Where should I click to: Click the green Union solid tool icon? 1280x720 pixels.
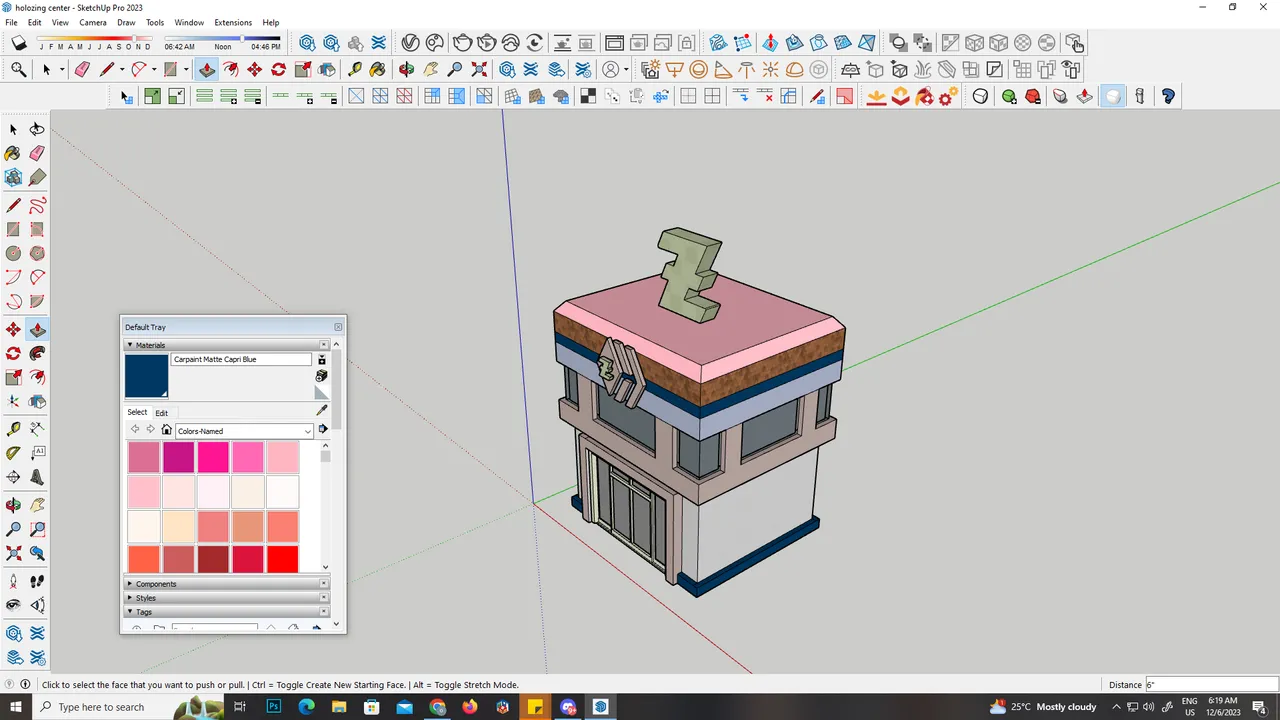point(1009,96)
